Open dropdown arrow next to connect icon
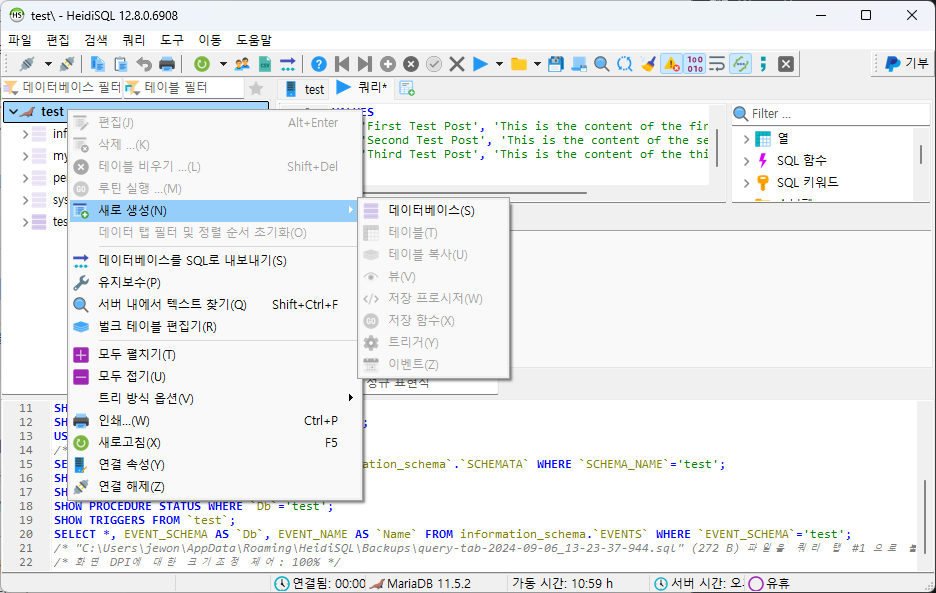 coord(48,64)
